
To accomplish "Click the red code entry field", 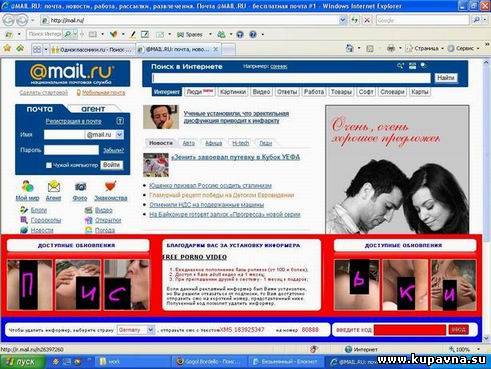I will click(410, 330).
